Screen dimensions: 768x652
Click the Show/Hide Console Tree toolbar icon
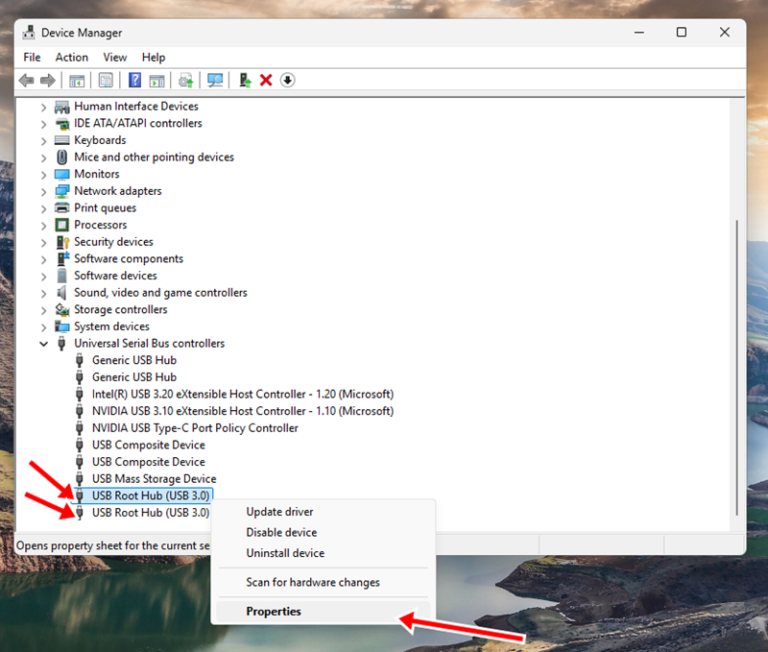point(77,80)
